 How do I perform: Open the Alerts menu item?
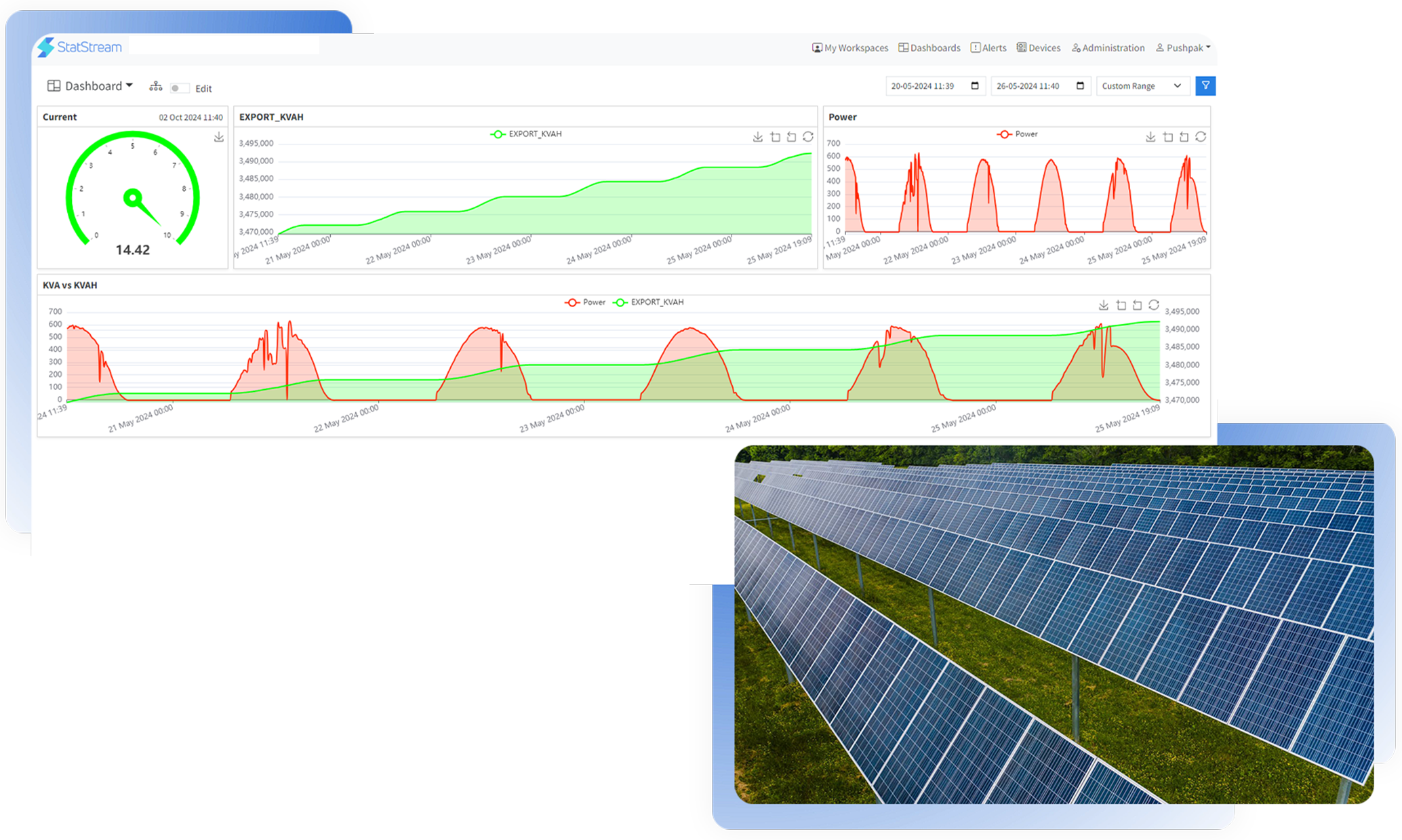pyautogui.click(x=988, y=48)
